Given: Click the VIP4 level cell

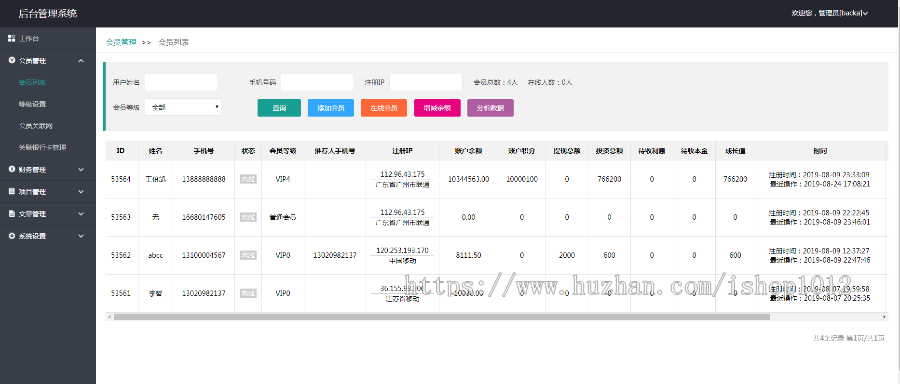Looking at the screenshot, I should [x=283, y=179].
